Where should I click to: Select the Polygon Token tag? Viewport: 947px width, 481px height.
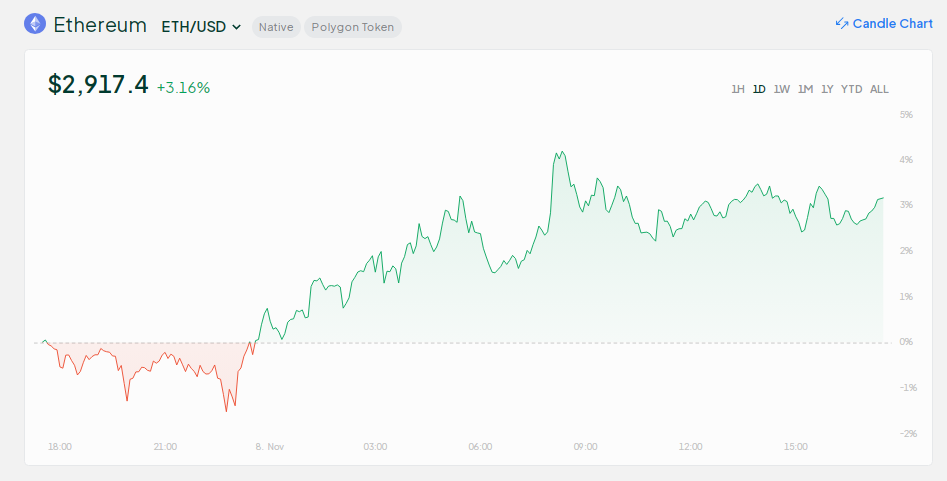(x=352, y=27)
